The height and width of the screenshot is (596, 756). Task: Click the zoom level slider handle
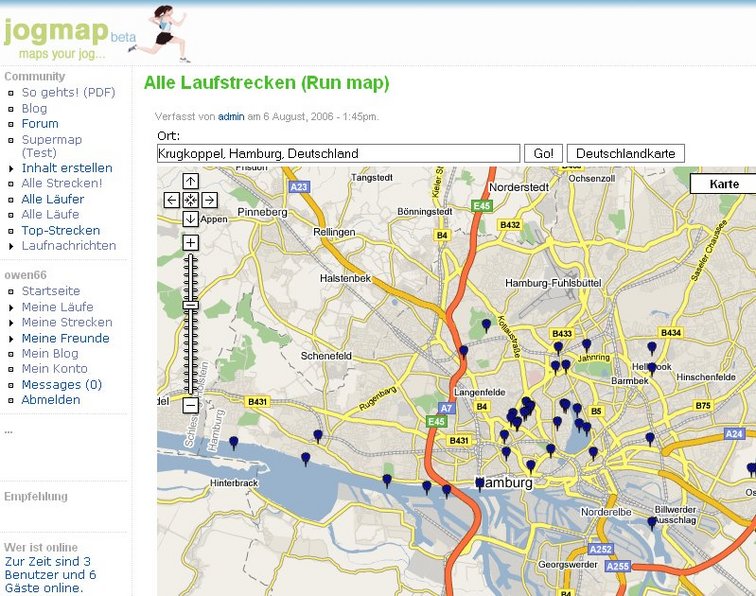pos(190,305)
